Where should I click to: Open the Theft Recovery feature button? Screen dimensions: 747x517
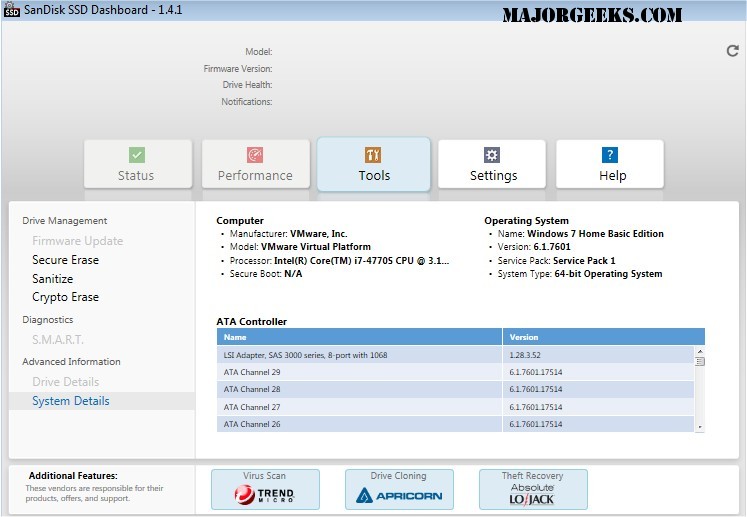click(x=533, y=489)
